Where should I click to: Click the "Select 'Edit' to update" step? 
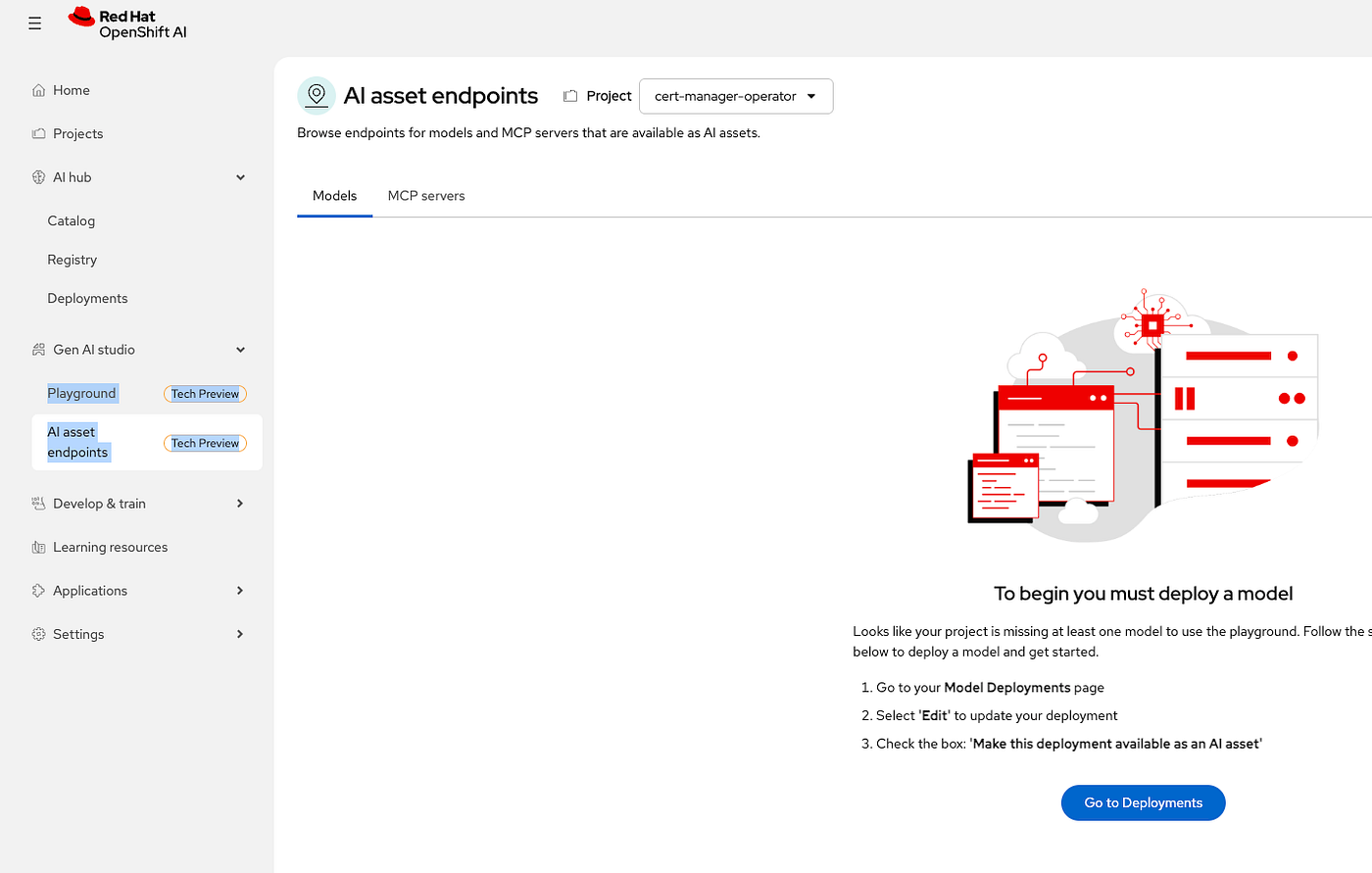pyautogui.click(x=997, y=716)
